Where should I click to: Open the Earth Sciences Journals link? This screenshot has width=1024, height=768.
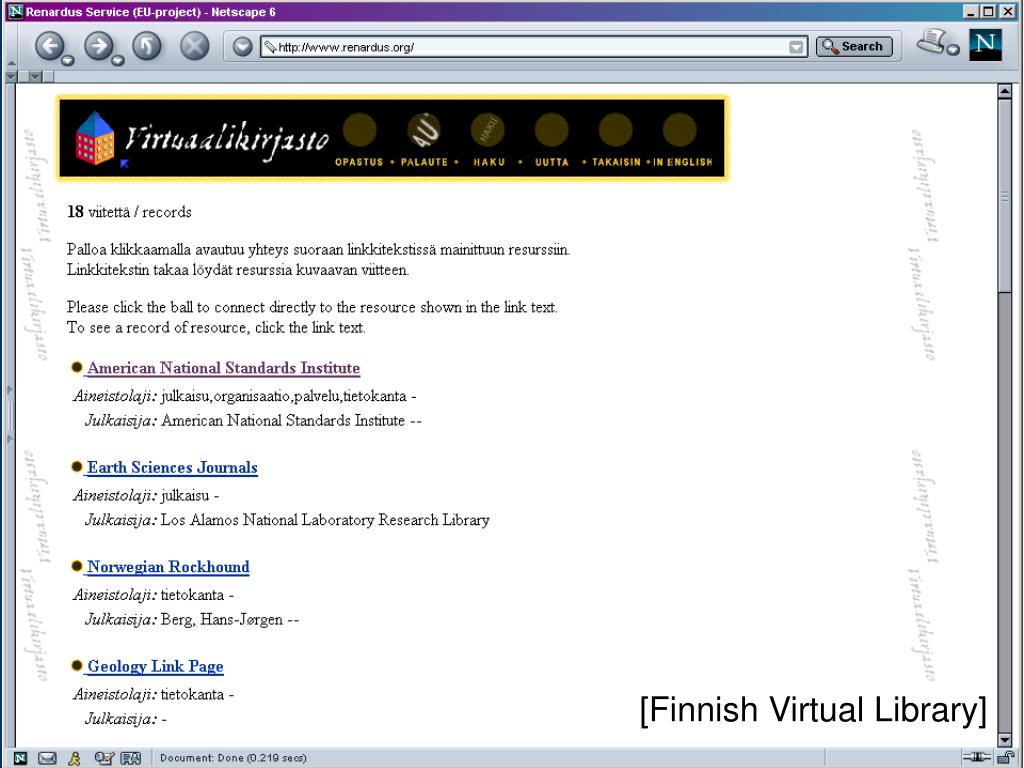click(x=172, y=468)
